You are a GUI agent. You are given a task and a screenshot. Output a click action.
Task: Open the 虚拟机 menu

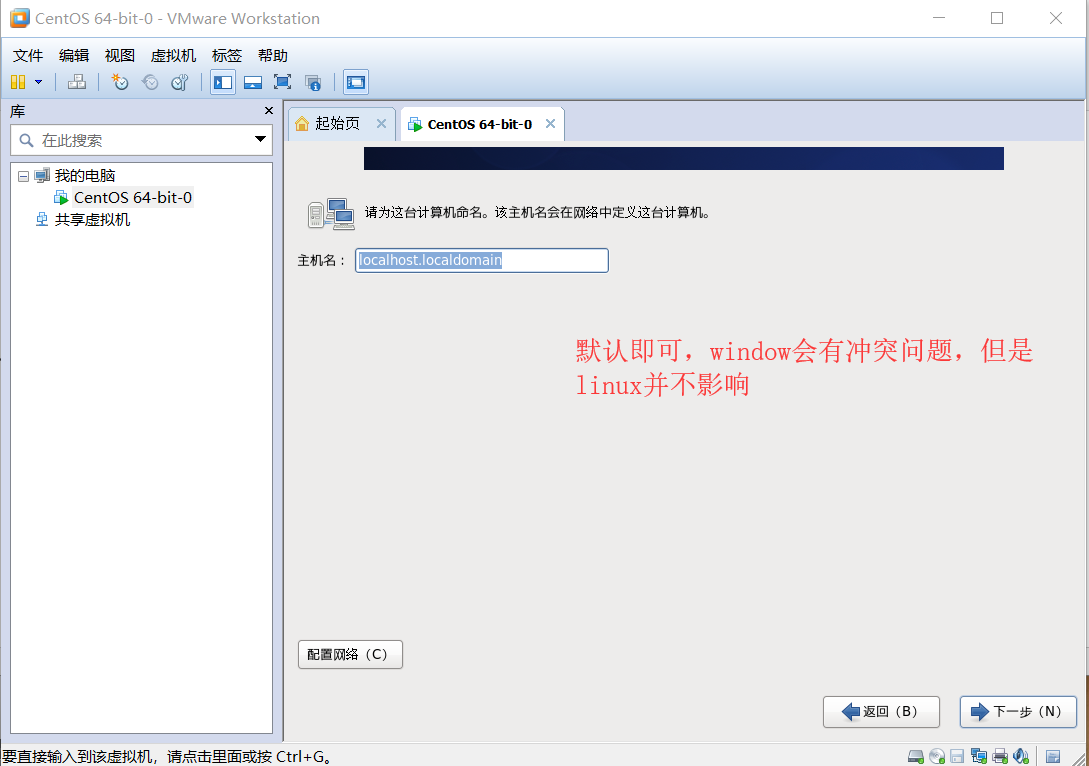(173, 56)
